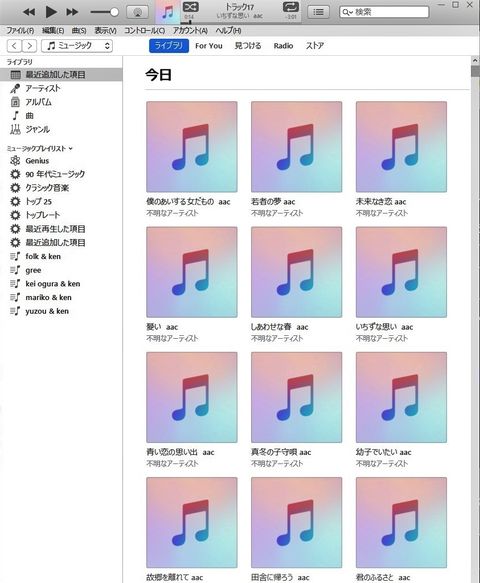Click the now playing album art thumbnail
This screenshot has width=480, height=583.
(x=167, y=12)
